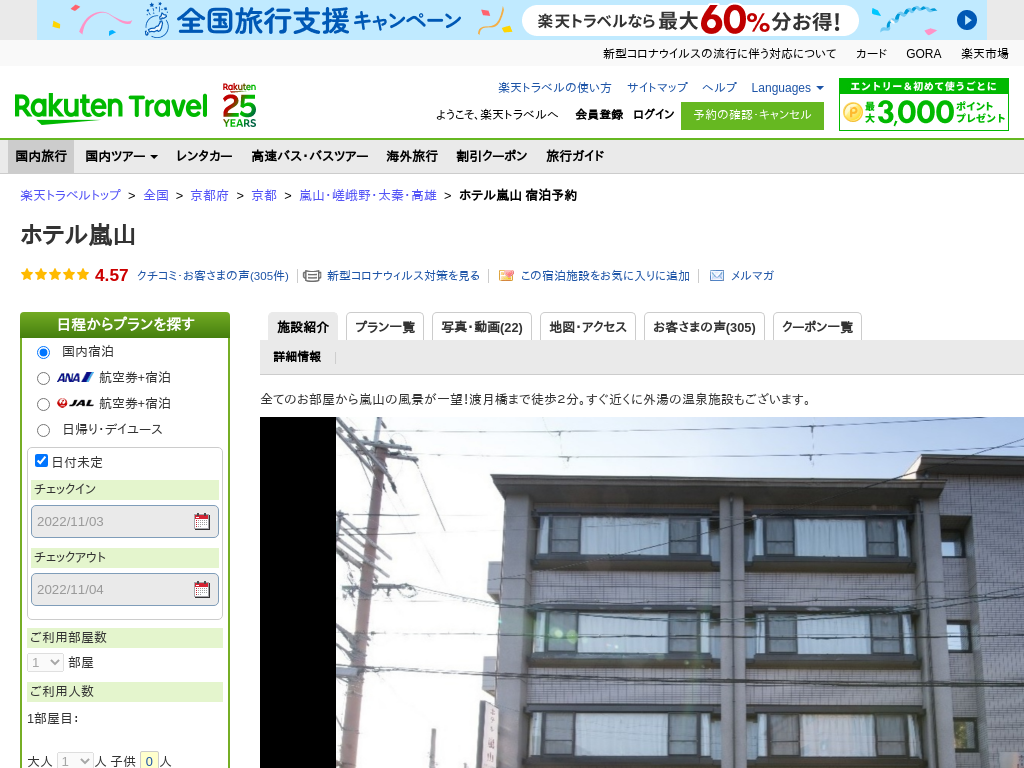The image size is (1024, 768).
Task: Toggle the 日付未定 checkbox
Action: tap(41, 461)
